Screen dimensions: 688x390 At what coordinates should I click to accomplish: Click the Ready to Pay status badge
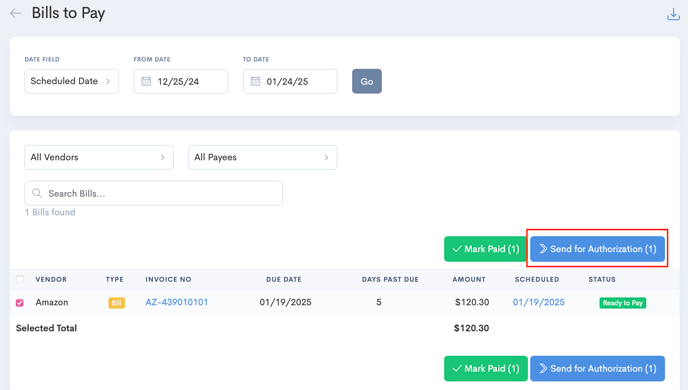(x=622, y=303)
